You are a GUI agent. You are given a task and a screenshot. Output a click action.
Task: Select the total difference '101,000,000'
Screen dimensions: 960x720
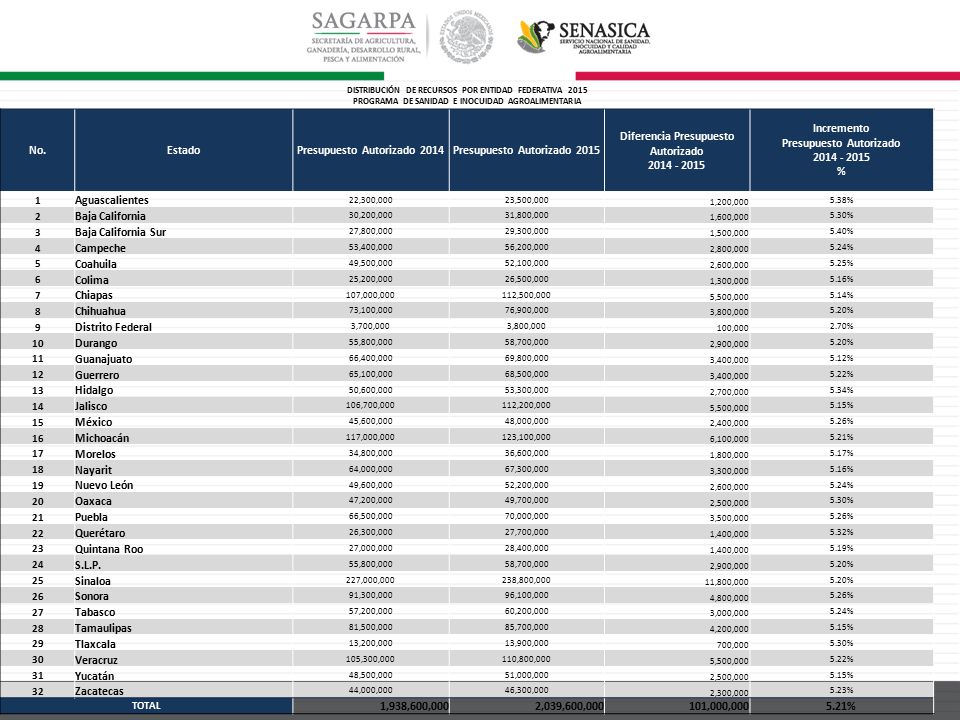tap(719, 706)
